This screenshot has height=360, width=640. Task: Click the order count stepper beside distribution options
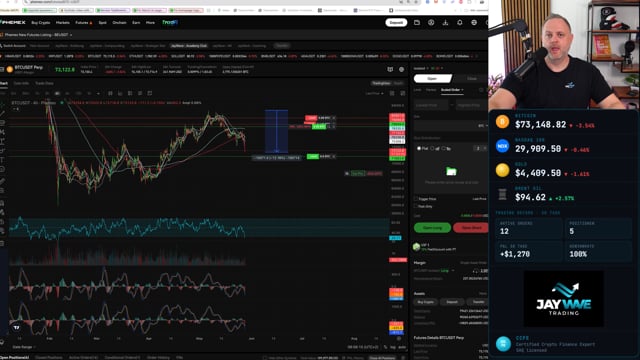pos(480,149)
